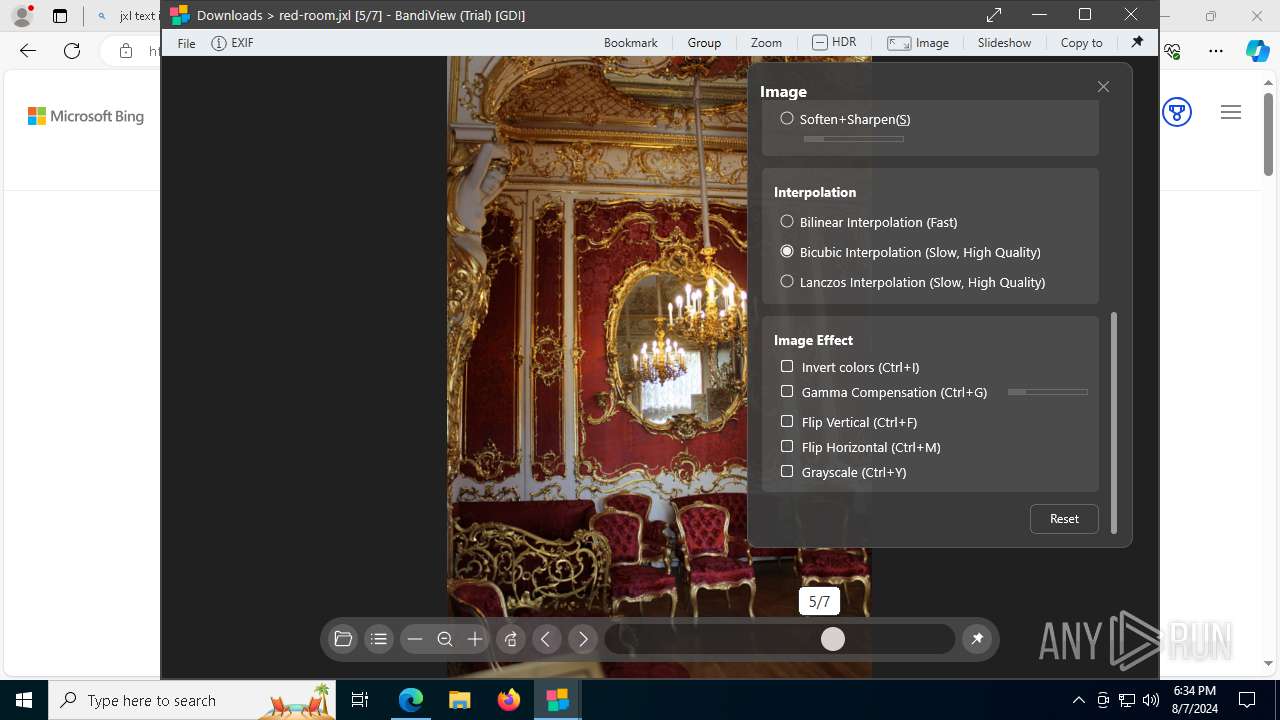Open volume control in system tray

[1150, 700]
